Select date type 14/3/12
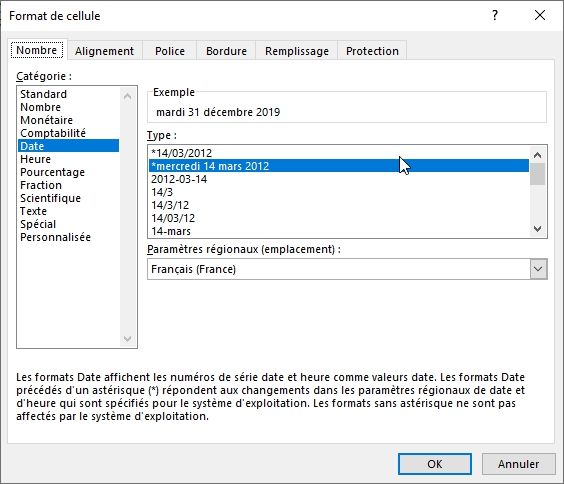This screenshot has width=564, height=484. 338,205
